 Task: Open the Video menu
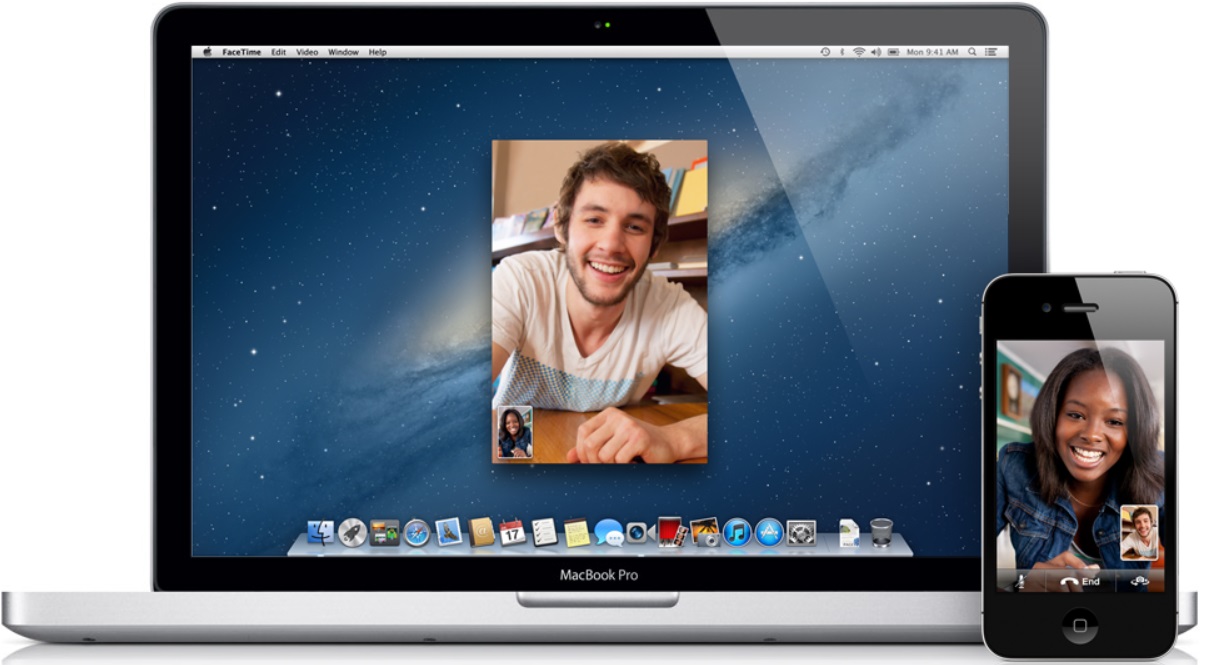306,52
